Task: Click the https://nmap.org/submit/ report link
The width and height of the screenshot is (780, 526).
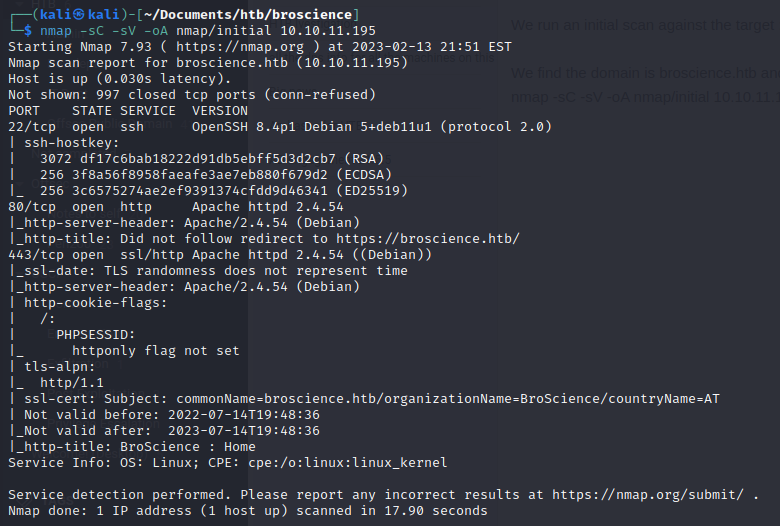Action: click(x=648, y=495)
